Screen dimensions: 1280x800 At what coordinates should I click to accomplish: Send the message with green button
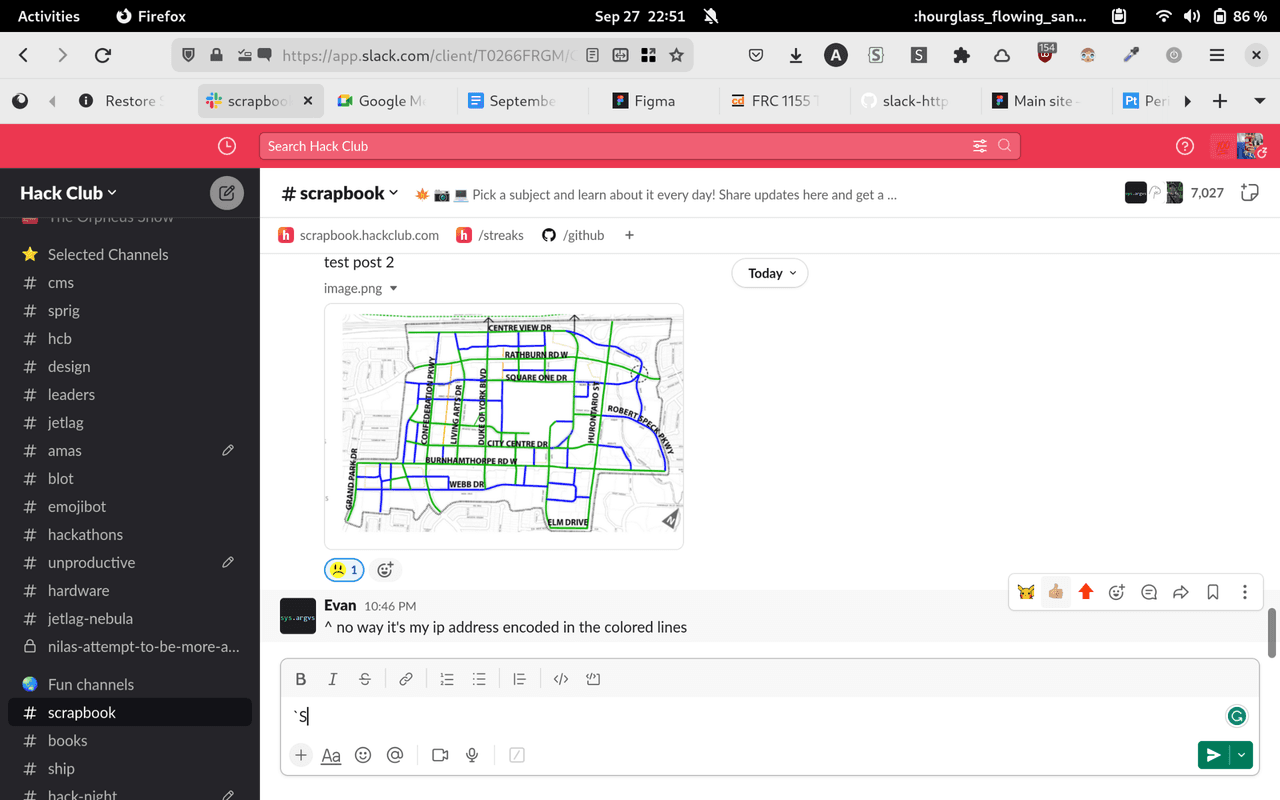pyautogui.click(x=1212, y=755)
